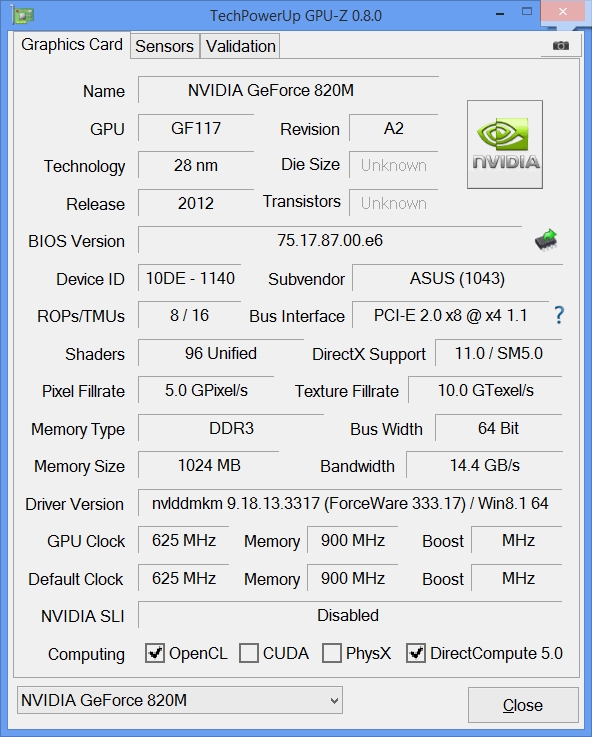Viewport: 592px width, 737px height.
Task: Click the Close button
Action: tap(523, 705)
